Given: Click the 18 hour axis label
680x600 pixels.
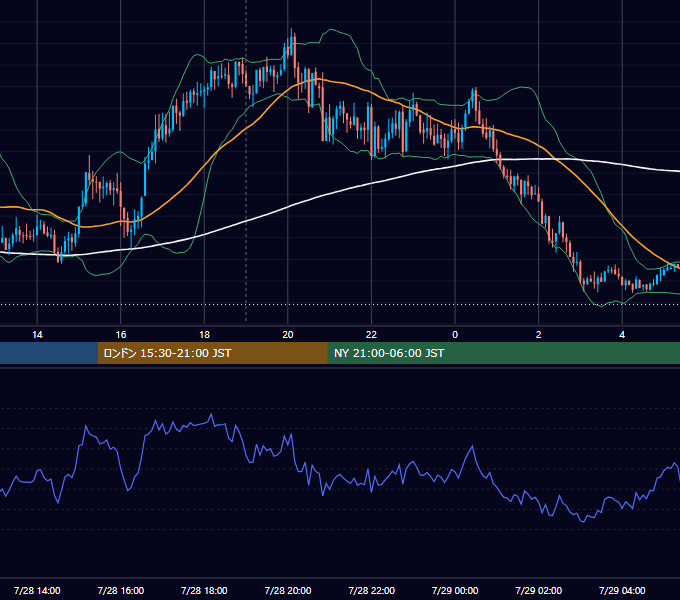Looking at the screenshot, I should coord(204,335).
